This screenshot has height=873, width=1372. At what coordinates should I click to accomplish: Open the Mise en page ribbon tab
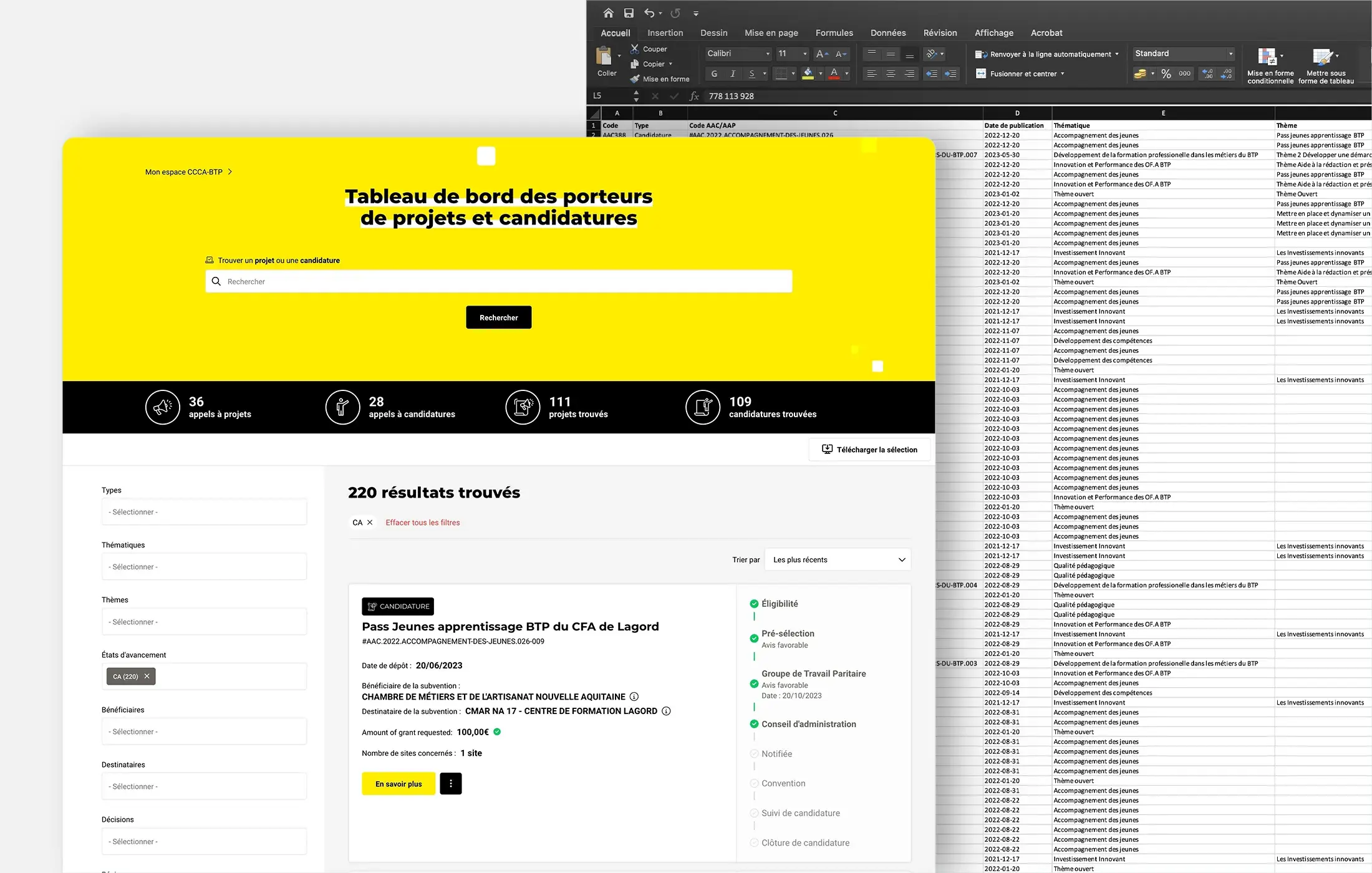click(771, 33)
